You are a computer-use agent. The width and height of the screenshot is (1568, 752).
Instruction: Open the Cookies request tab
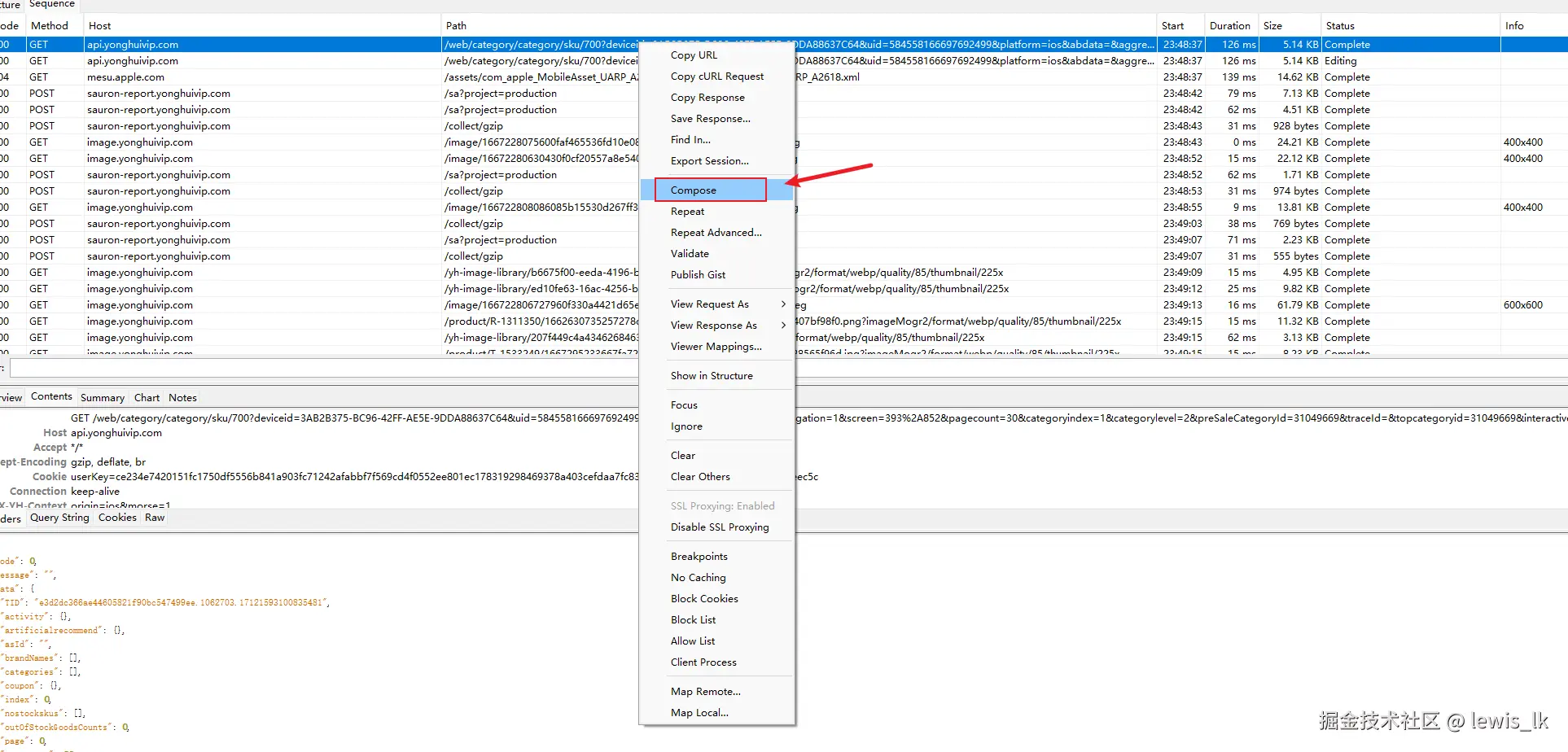117,518
